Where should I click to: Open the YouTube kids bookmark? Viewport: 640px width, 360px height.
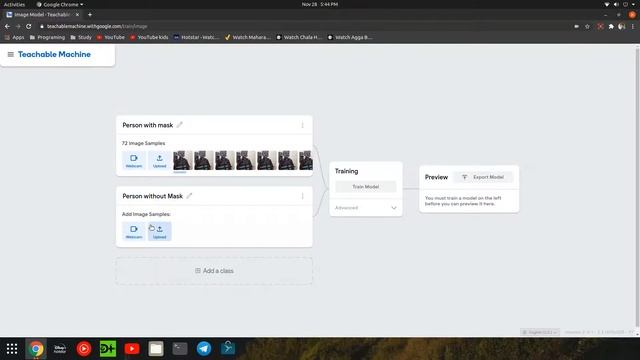coord(149,37)
